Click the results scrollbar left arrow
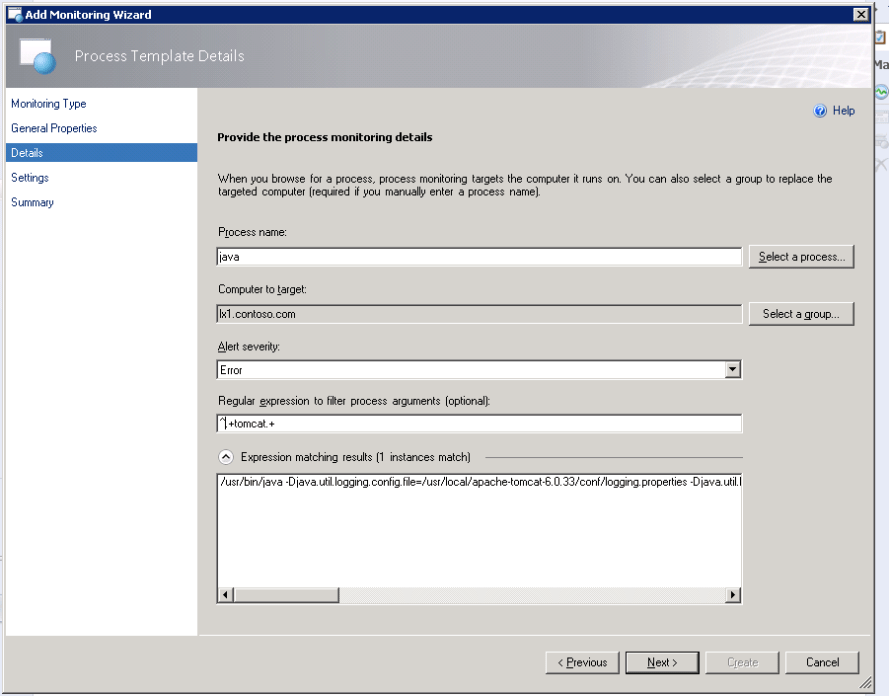This screenshot has height=696, width=889. pos(225,595)
